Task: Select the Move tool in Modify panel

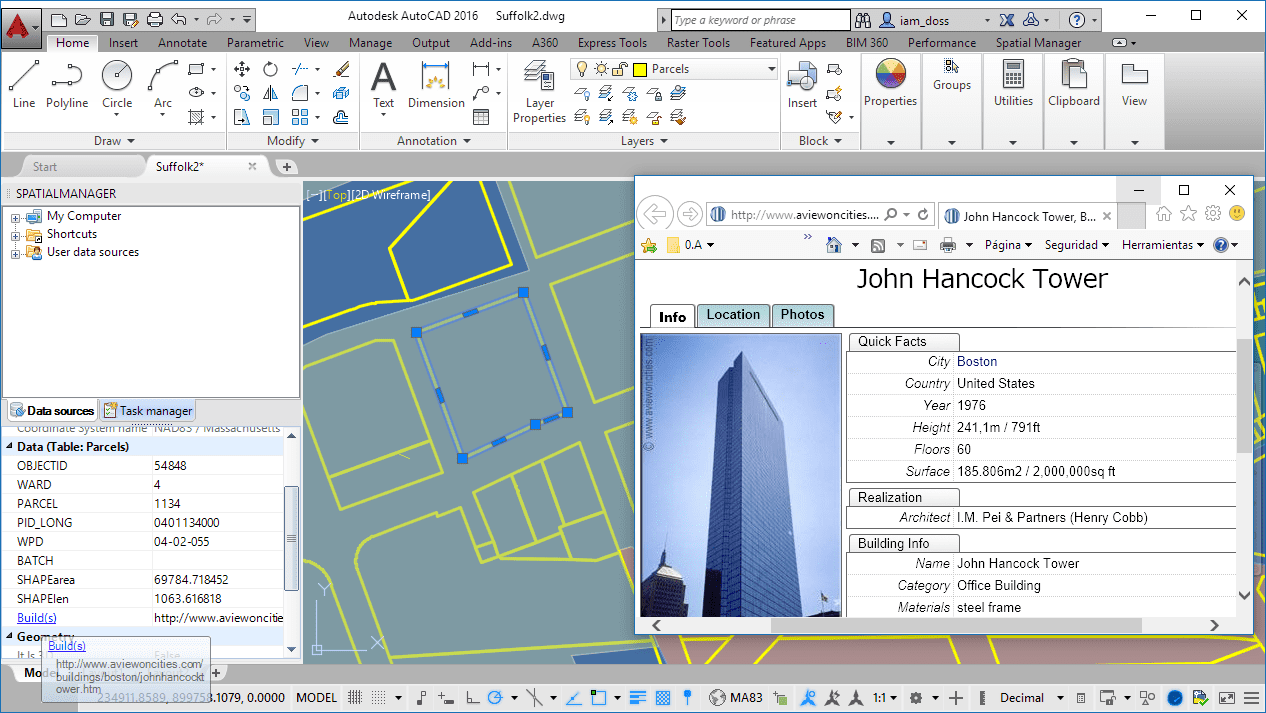Action: 242,69
